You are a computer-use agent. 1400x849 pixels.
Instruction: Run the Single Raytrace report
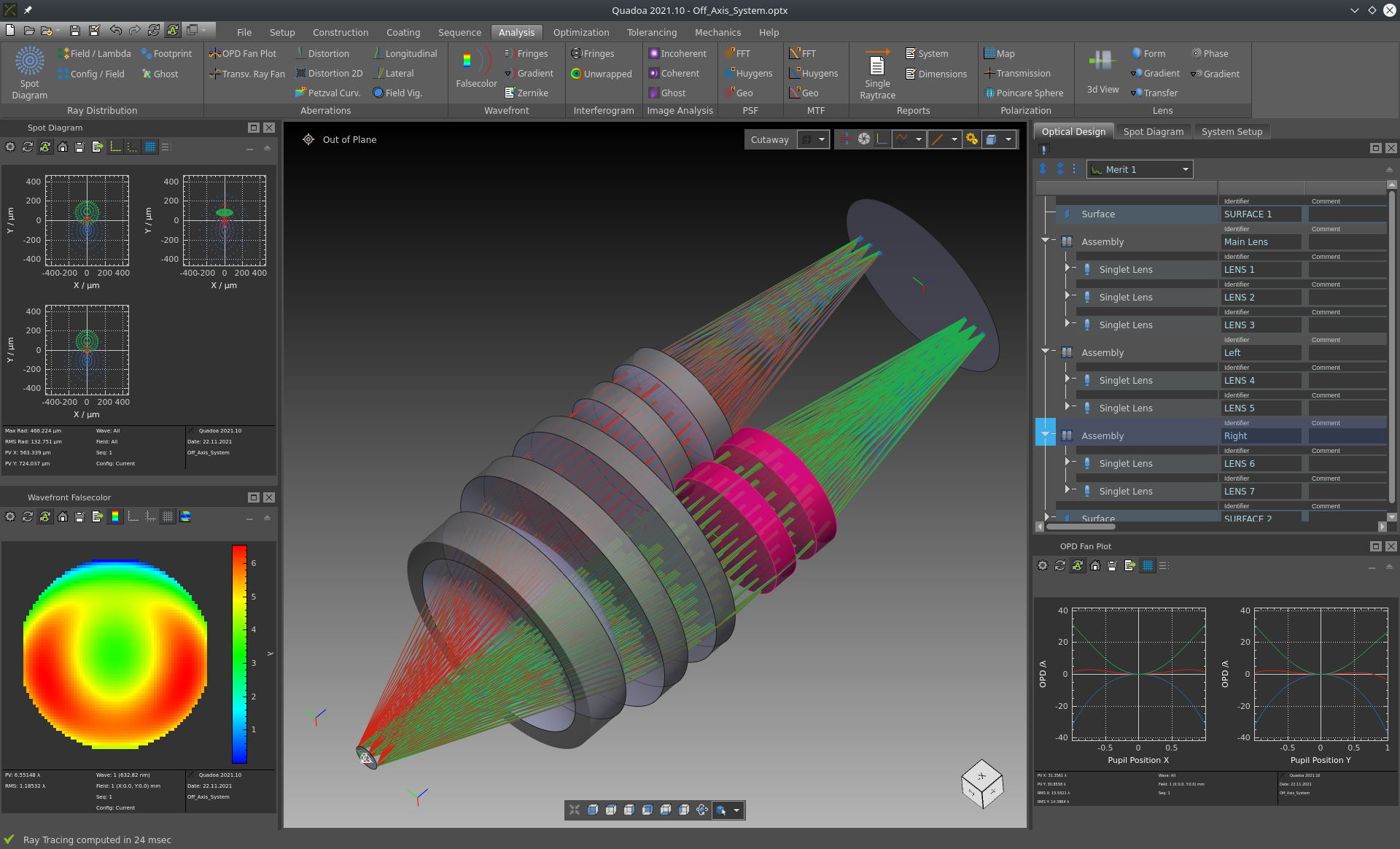click(x=877, y=74)
